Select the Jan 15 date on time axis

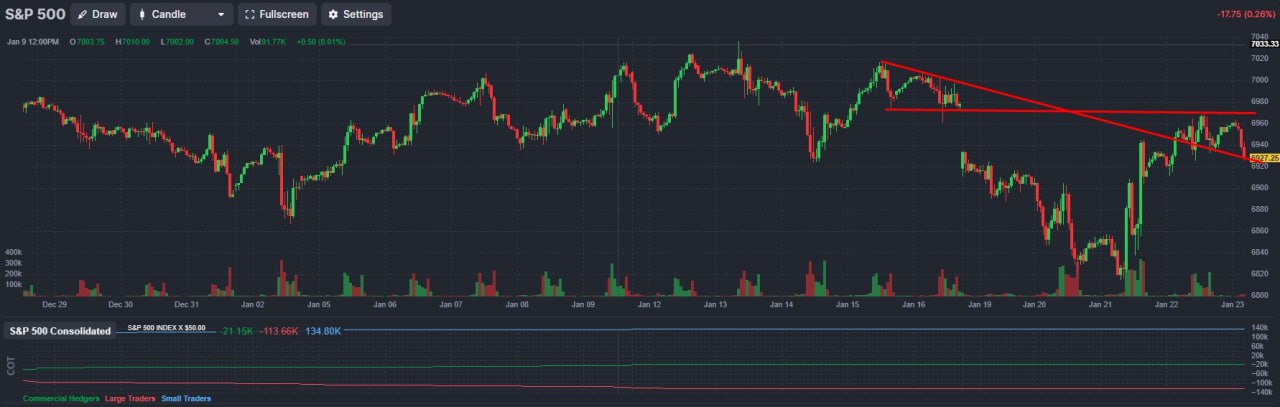click(849, 303)
